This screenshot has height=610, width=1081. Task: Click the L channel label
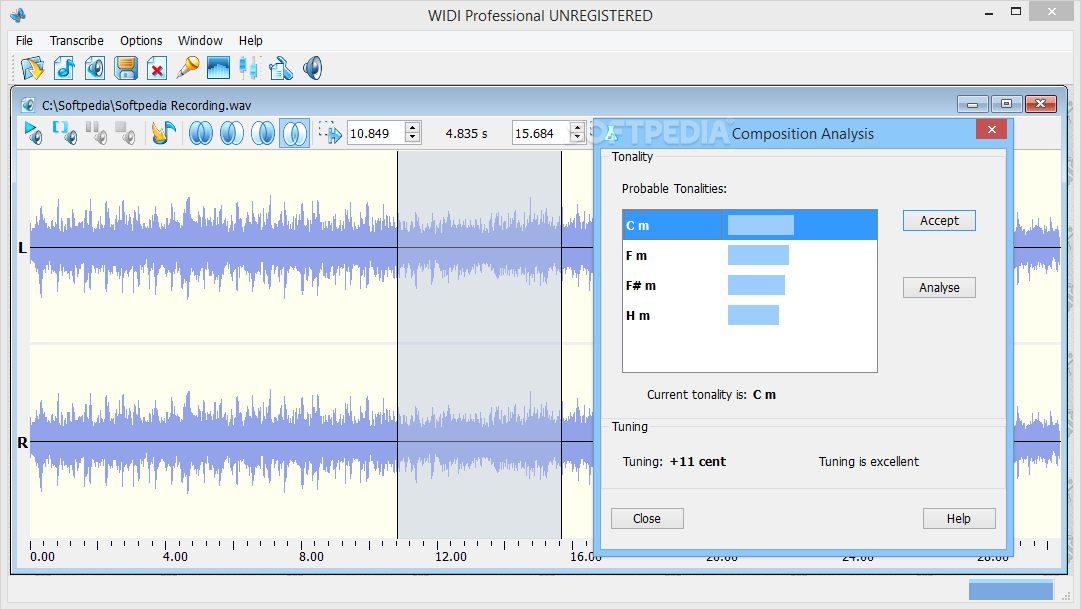pos(22,247)
